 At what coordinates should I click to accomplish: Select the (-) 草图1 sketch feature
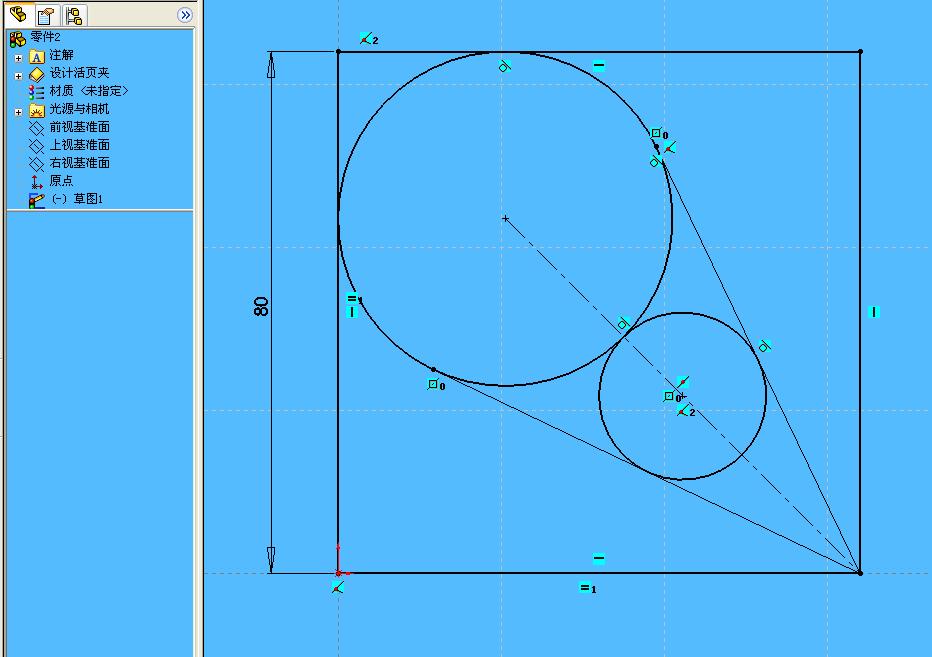click(66, 199)
